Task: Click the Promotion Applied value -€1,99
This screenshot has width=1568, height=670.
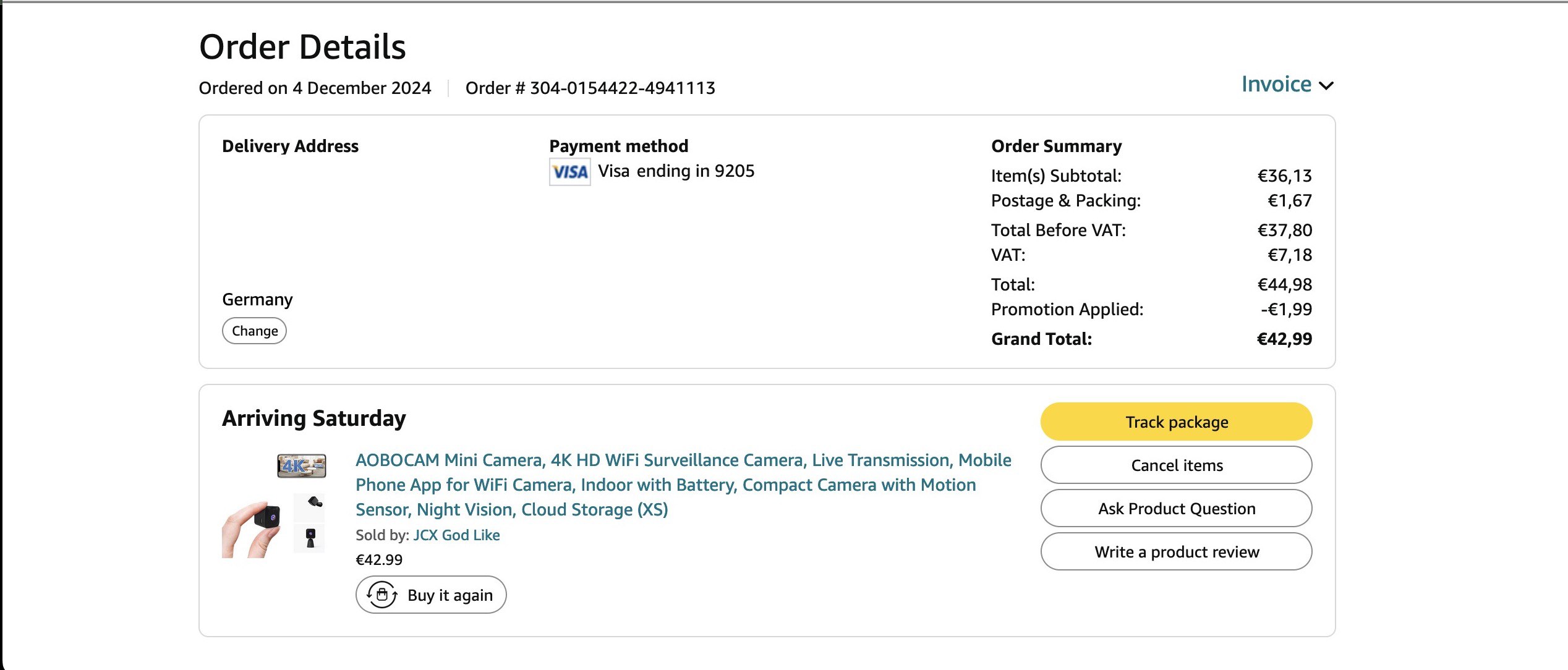Action: click(x=1286, y=309)
